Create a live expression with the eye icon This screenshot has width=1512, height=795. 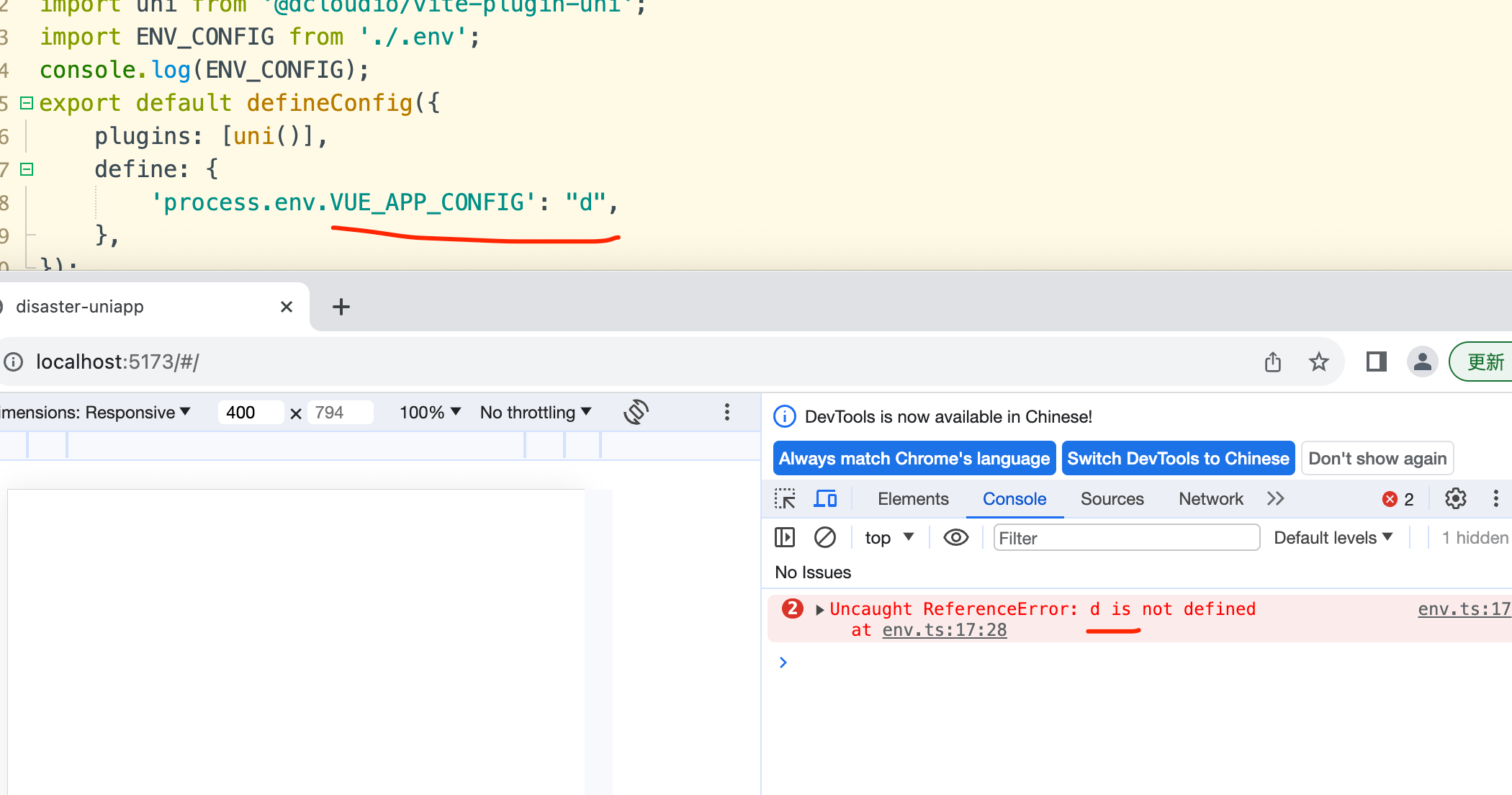pyautogui.click(x=955, y=537)
